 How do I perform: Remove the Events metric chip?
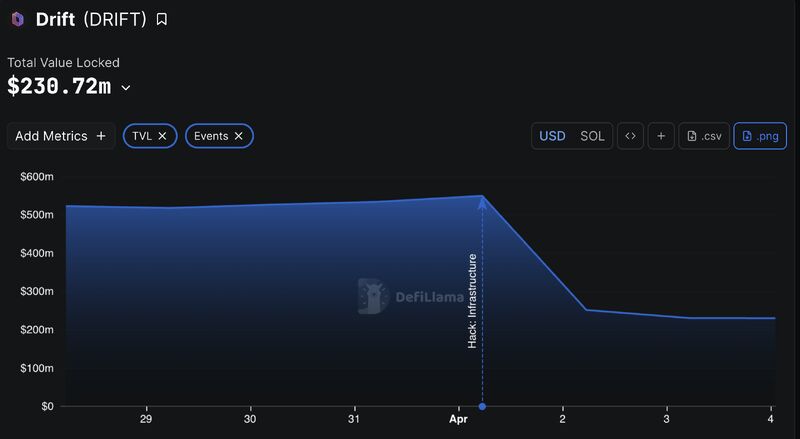coord(238,136)
